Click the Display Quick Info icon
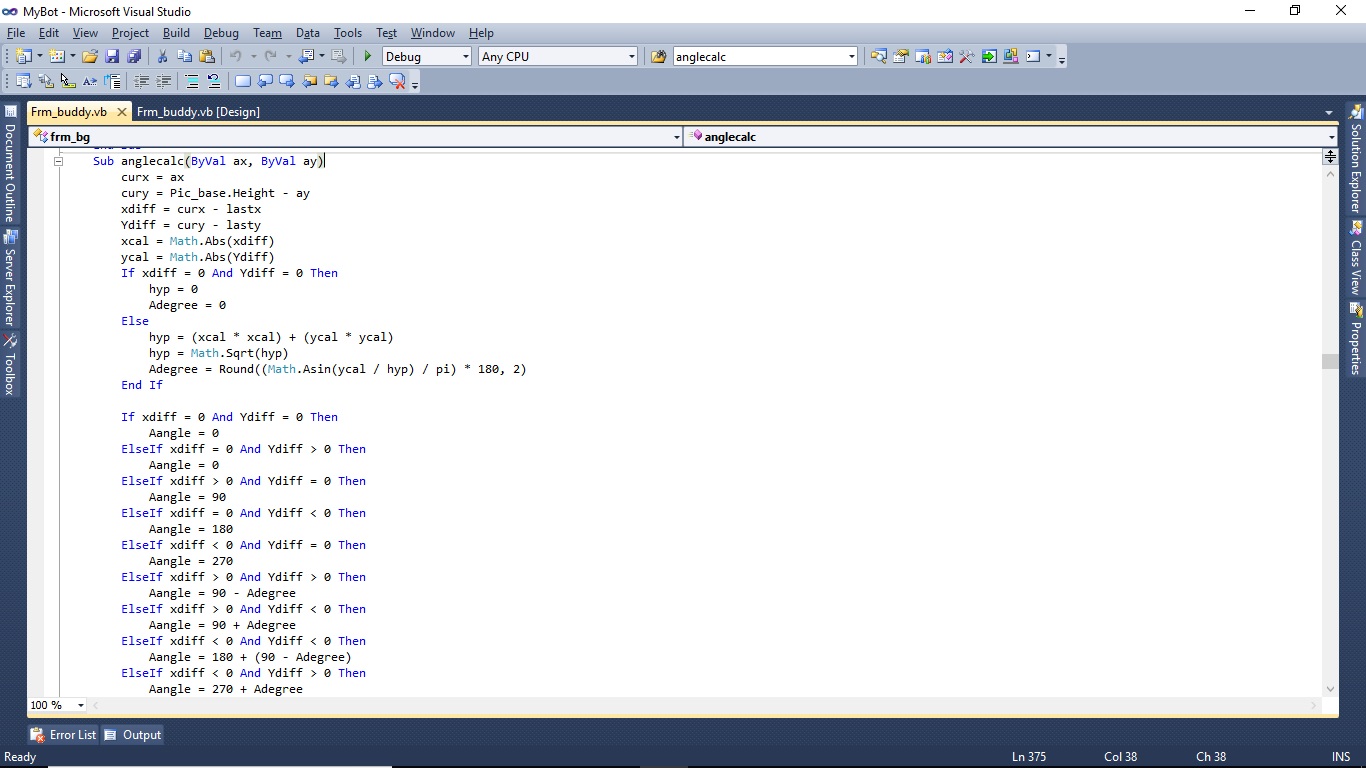1366x768 pixels. coord(67,81)
